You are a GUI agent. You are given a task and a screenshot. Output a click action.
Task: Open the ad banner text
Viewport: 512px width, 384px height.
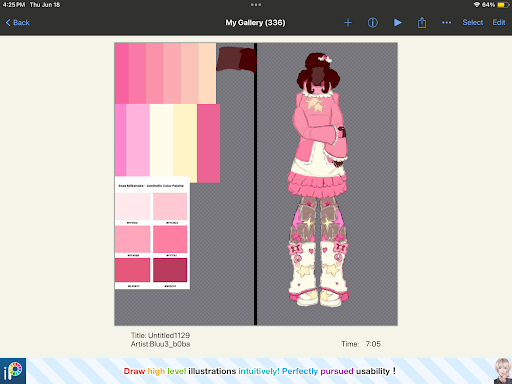[260, 371]
